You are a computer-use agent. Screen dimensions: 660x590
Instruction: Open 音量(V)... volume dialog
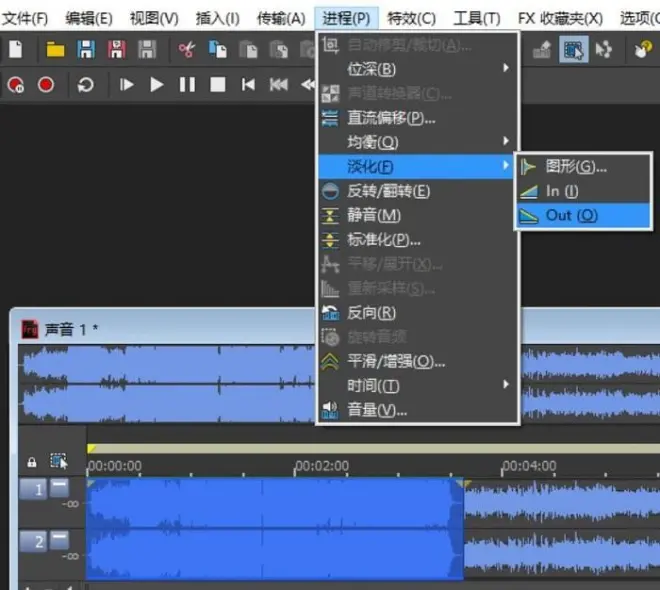(x=417, y=409)
